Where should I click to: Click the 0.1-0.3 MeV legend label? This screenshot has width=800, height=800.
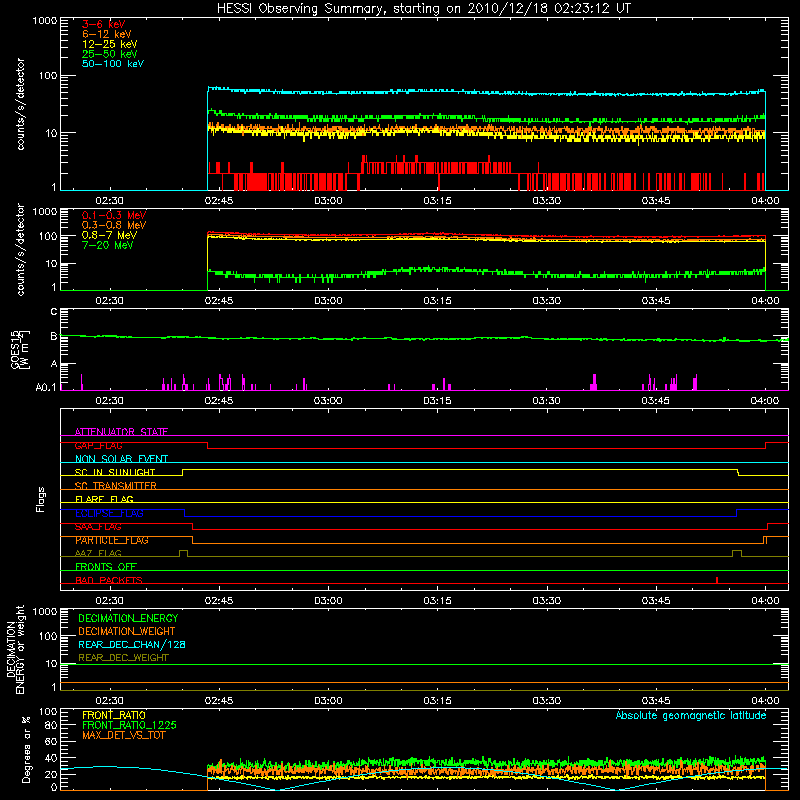point(114,215)
